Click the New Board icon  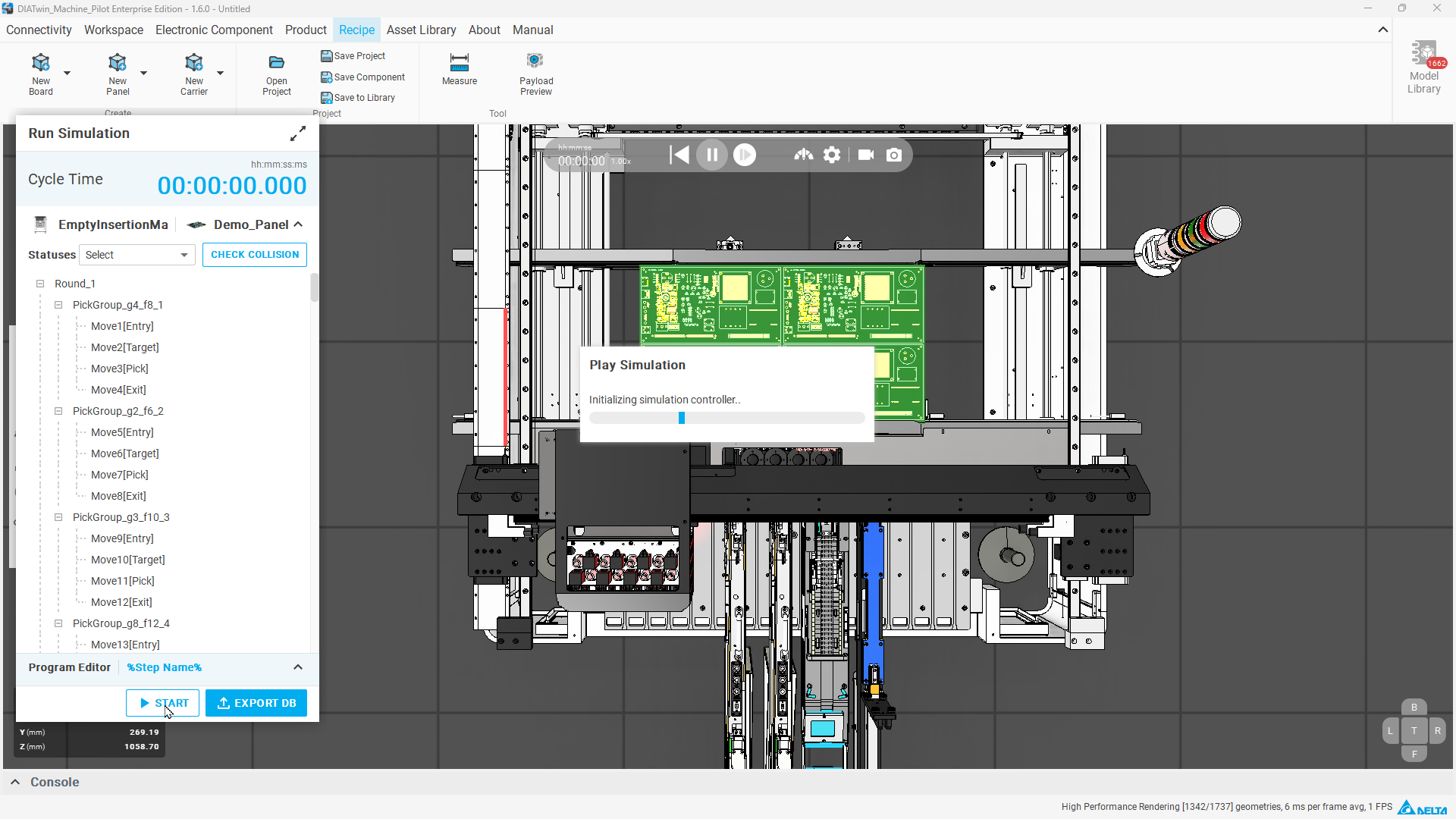41,62
